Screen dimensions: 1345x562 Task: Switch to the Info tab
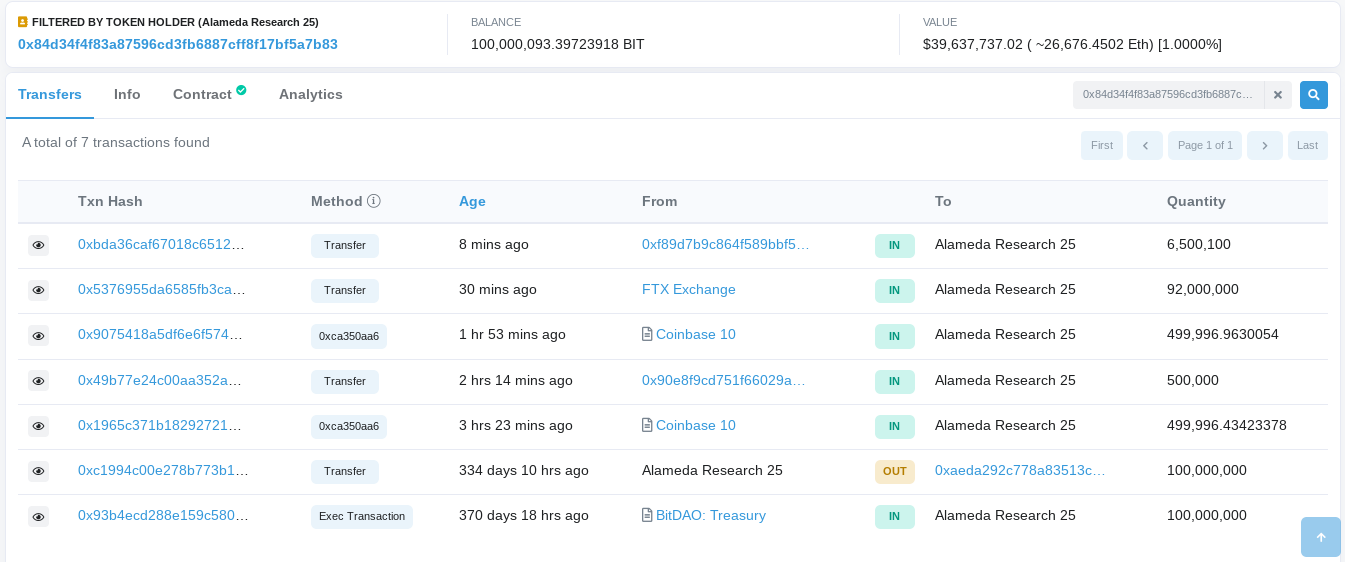tap(127, 94)
